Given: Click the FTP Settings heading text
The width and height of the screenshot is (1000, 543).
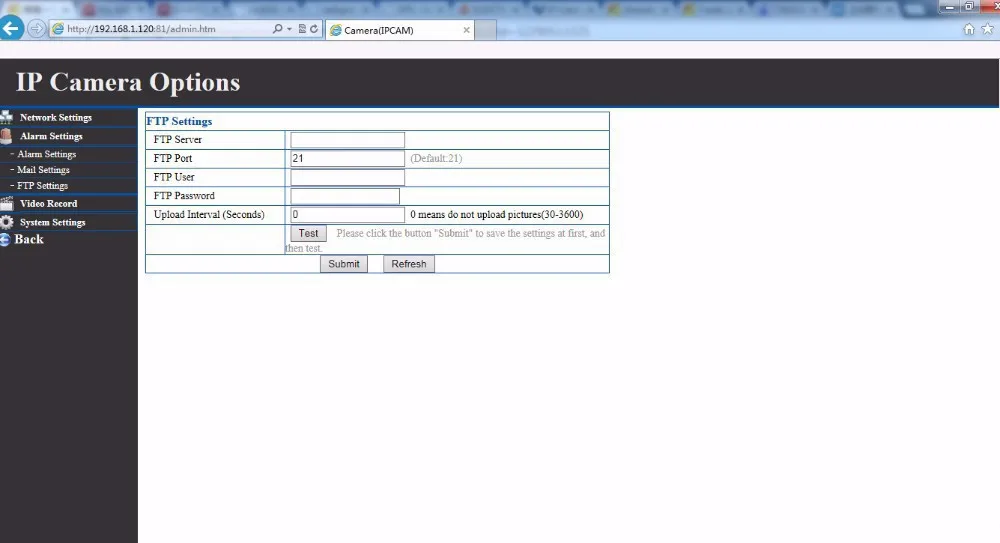Looking at the screenshot, I should [x=179, y=121].
